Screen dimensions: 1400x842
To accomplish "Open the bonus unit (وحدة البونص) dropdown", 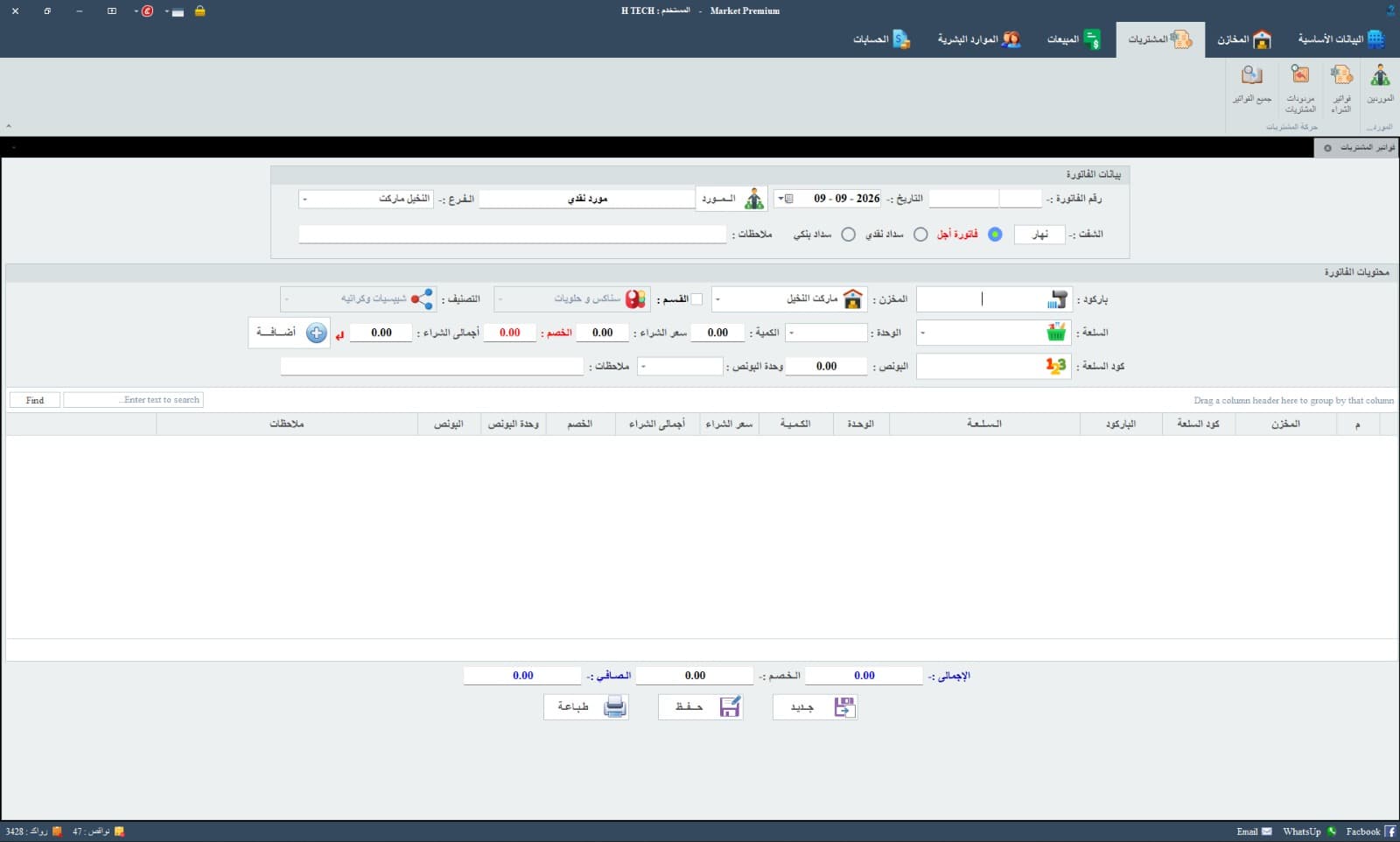I will tap(644, 366).
